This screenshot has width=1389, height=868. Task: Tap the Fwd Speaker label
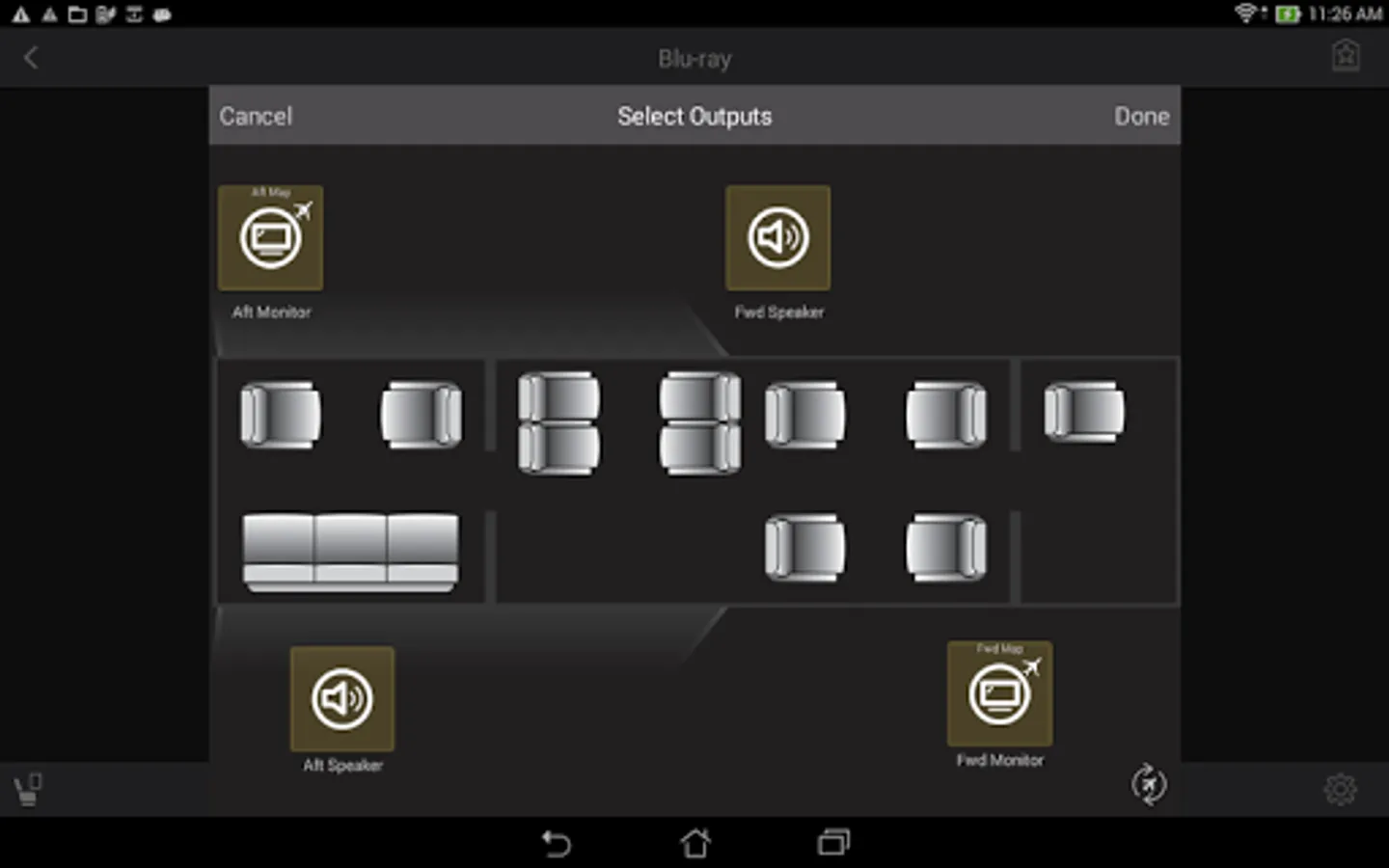point(779,312)
